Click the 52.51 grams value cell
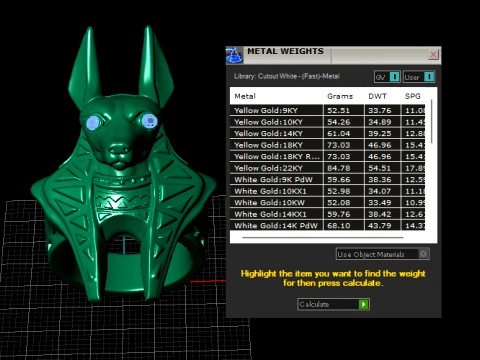The image size is (480, 360). (343, 110)
